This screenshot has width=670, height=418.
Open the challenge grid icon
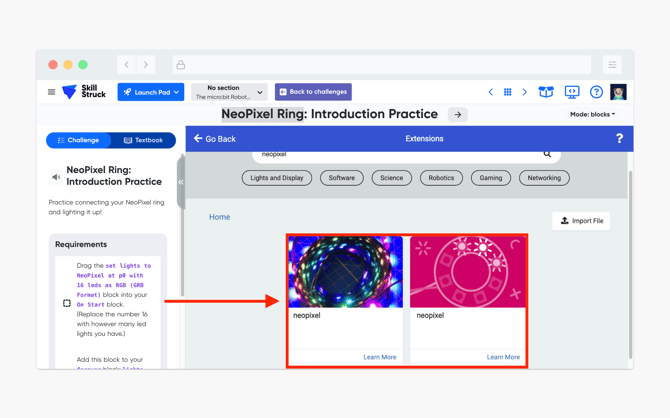pos(508,92)
